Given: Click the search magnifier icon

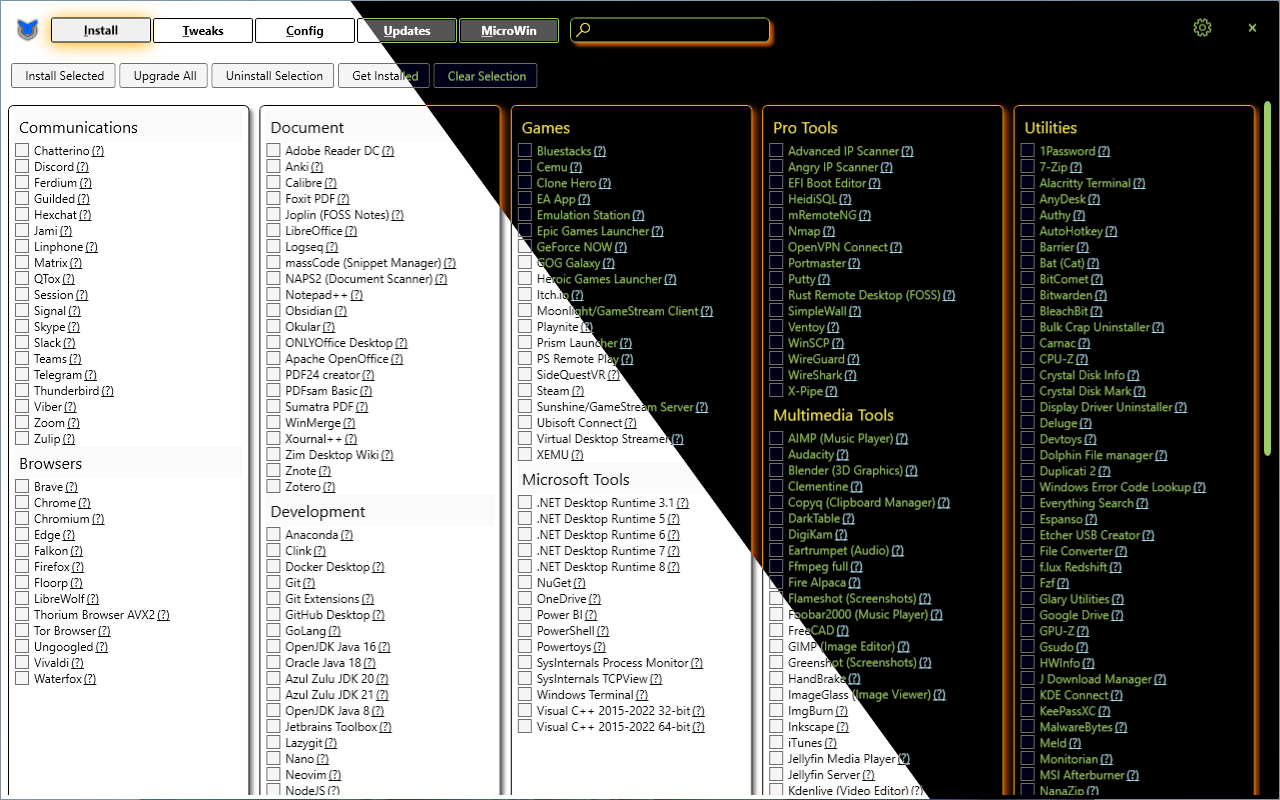Looking at the screenshot, I should [x=583, y=30].
